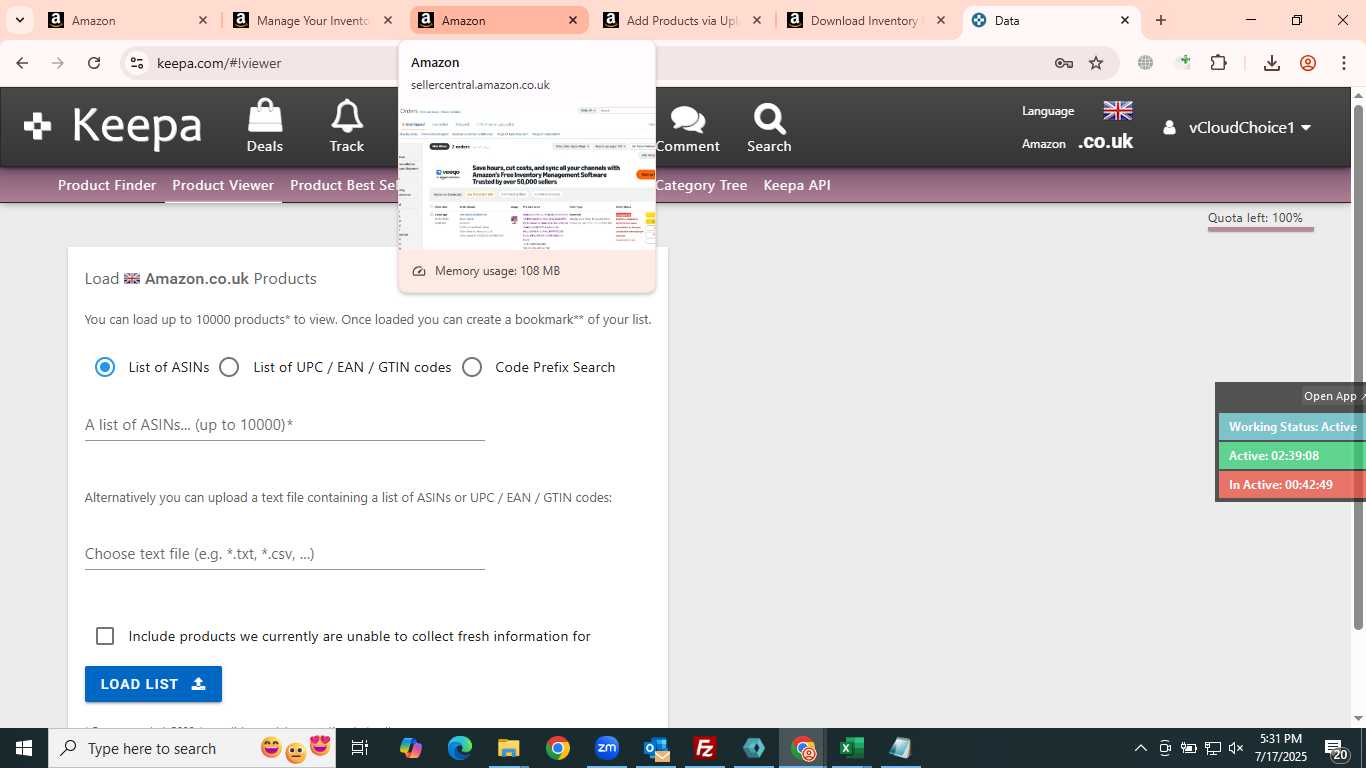Open the Keepa Deals shopping bag icon
1366x768 pixels.
tap(265, 126)
